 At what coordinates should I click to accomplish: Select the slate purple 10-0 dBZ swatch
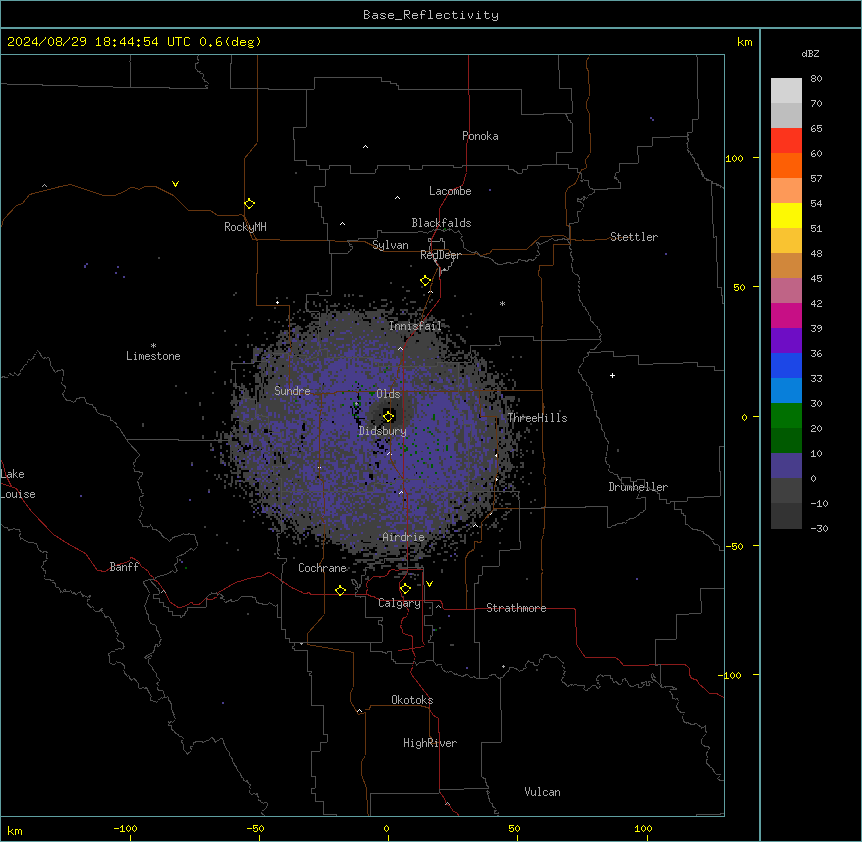(x=786, y=466)
